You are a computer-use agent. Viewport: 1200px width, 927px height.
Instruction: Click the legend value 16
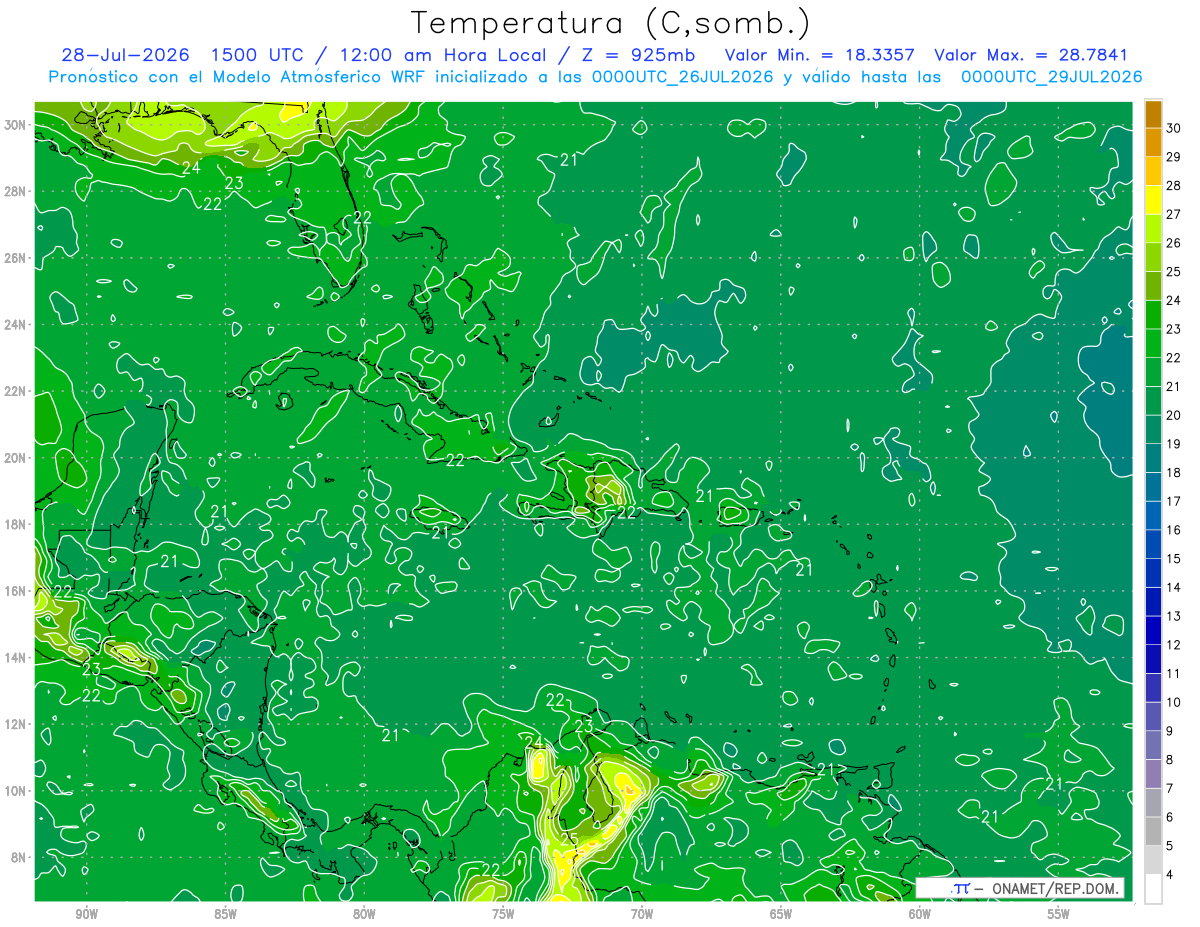click(1173, 530)
